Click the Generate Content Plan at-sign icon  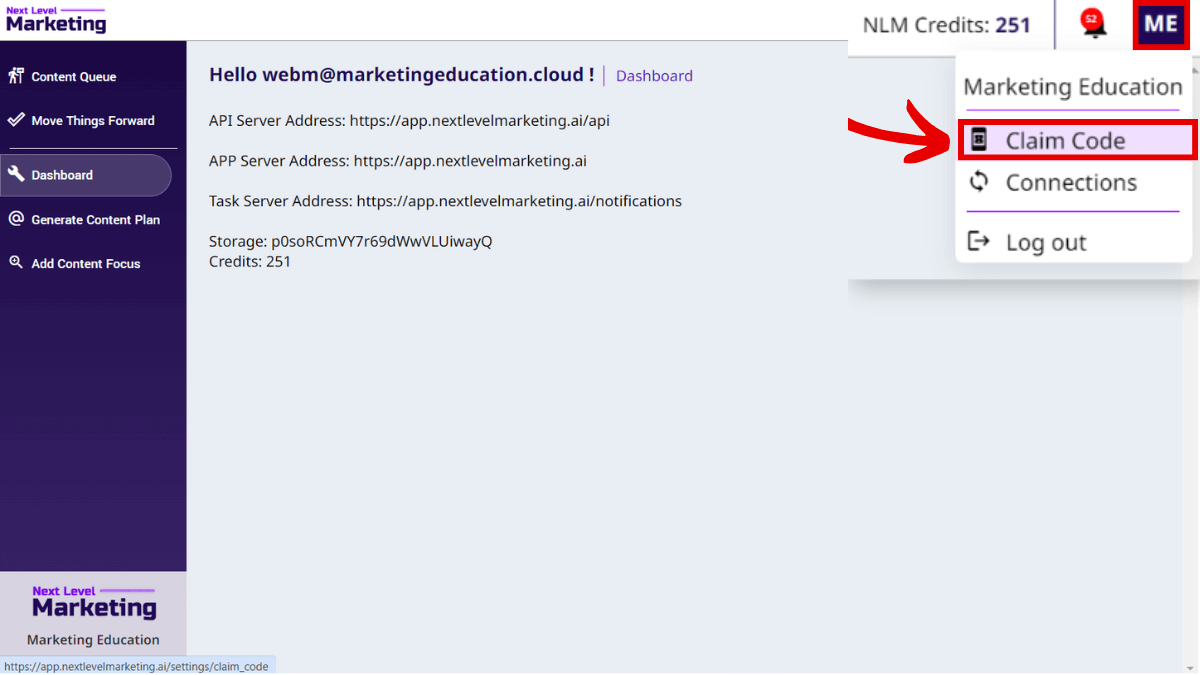pyautogui.click(x=16, y=219)
